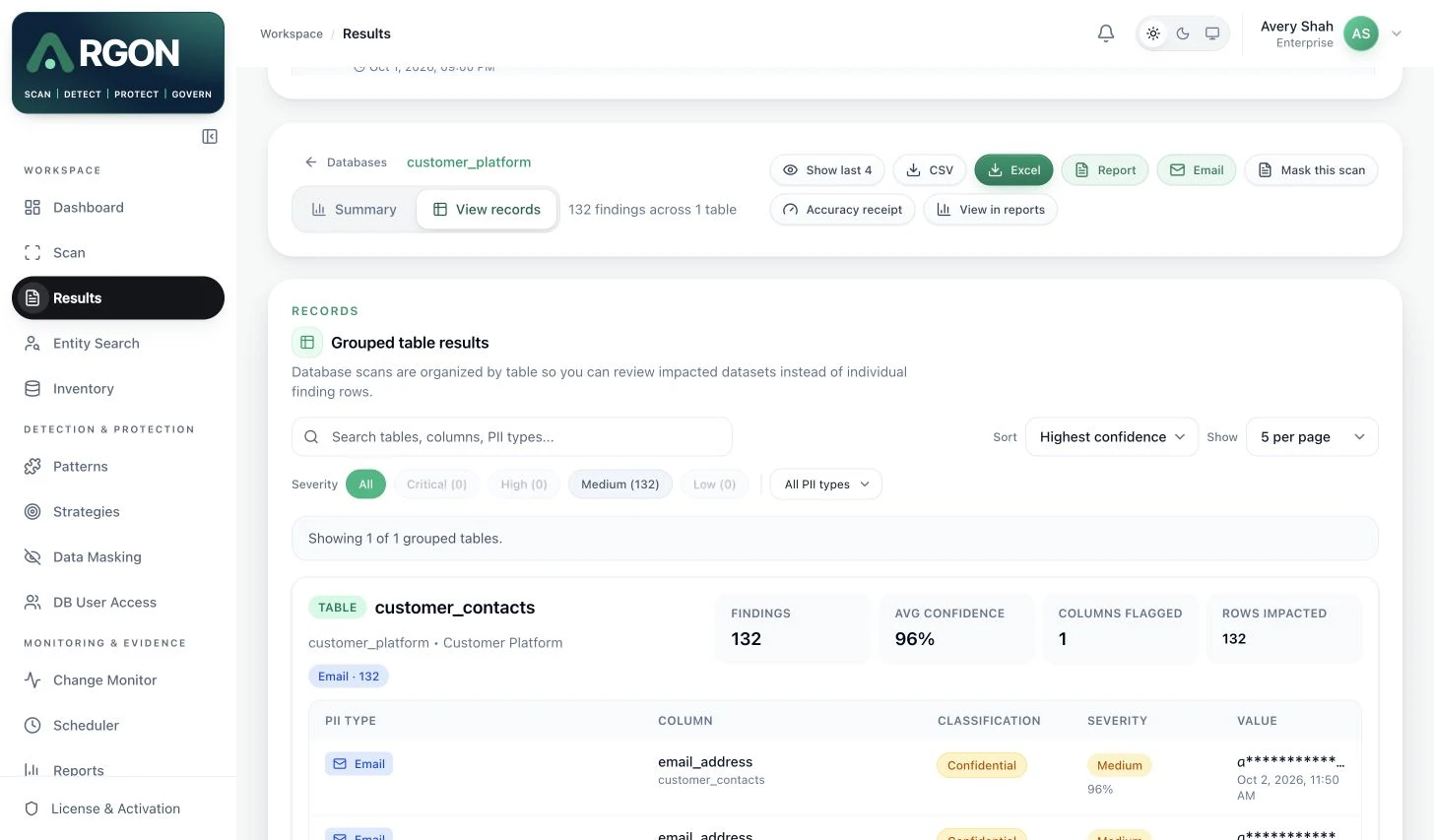Filter by Critical (0) severity
Viewport: 1434px width, 840px height.
pyautogui.click(x=436, y=485)
